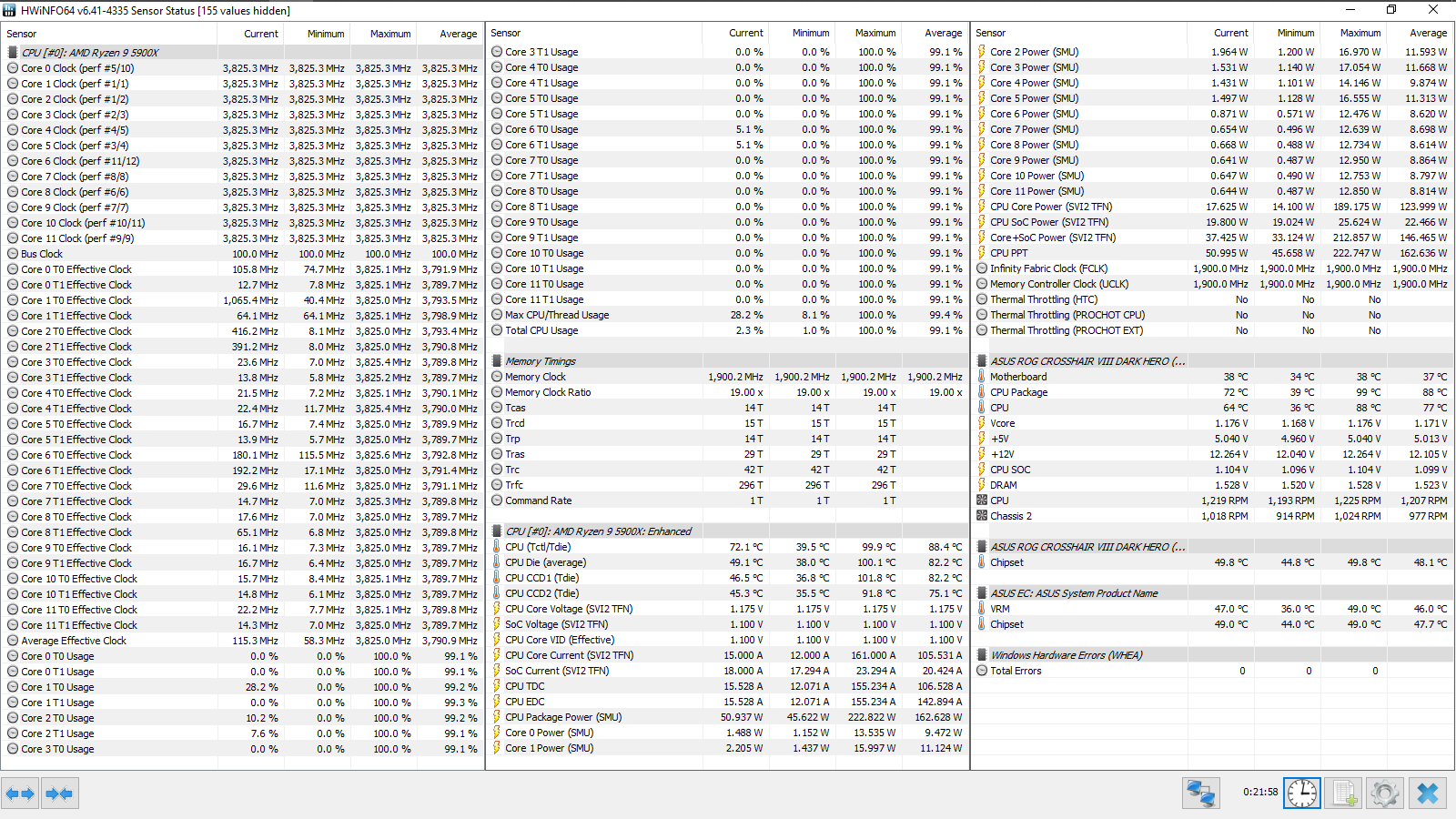Select the Memory Controller Clock (UCLK) row
Screen dimensions: 1456x819
1212,284
